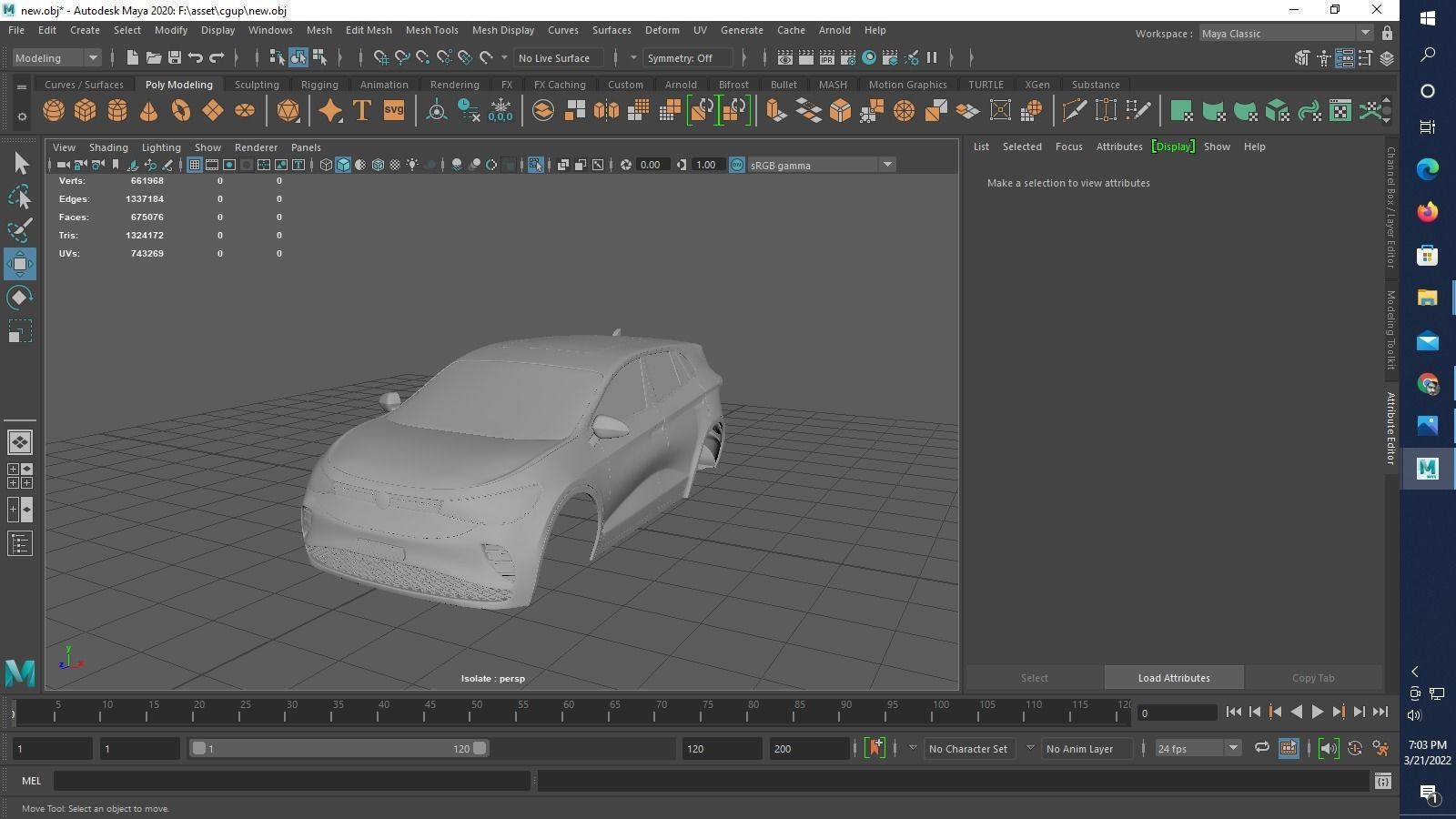Toggle color management ON button

point(737,165)
